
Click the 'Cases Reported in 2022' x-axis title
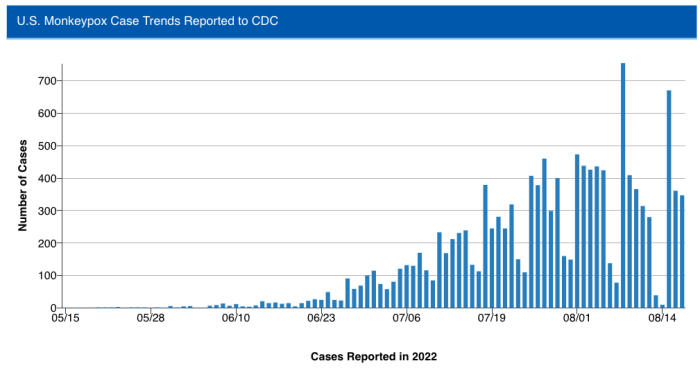click(374, 357)
